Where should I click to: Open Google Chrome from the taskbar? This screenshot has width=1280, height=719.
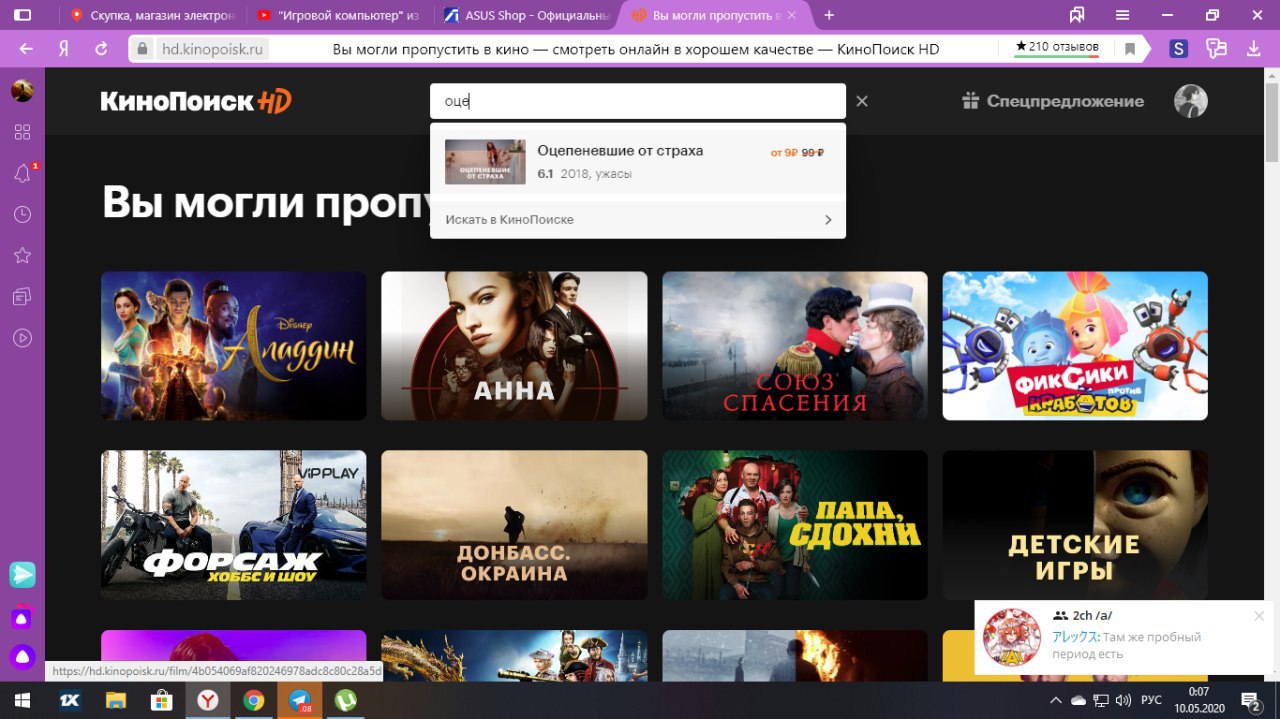point(254,700)
